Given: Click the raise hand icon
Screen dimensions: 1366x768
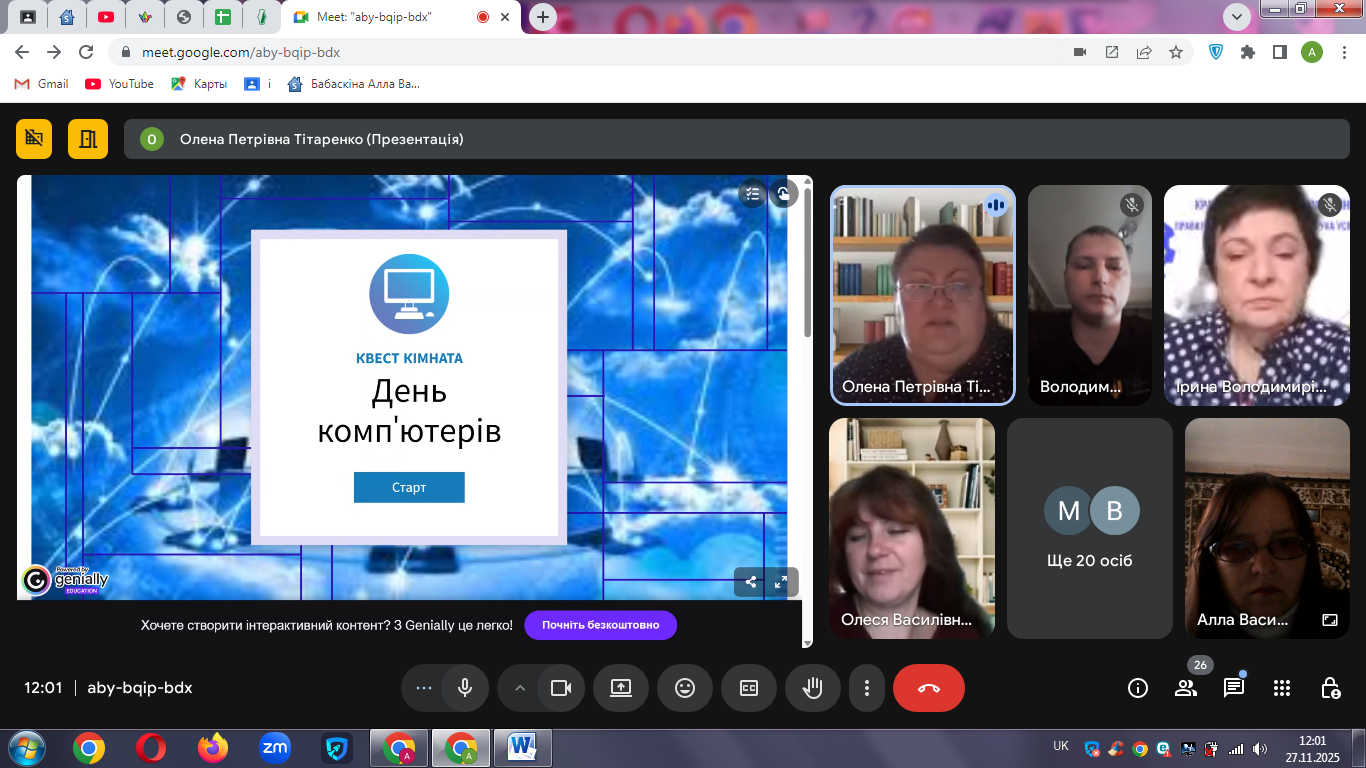Looking at the screenshot, I should 814,688.
